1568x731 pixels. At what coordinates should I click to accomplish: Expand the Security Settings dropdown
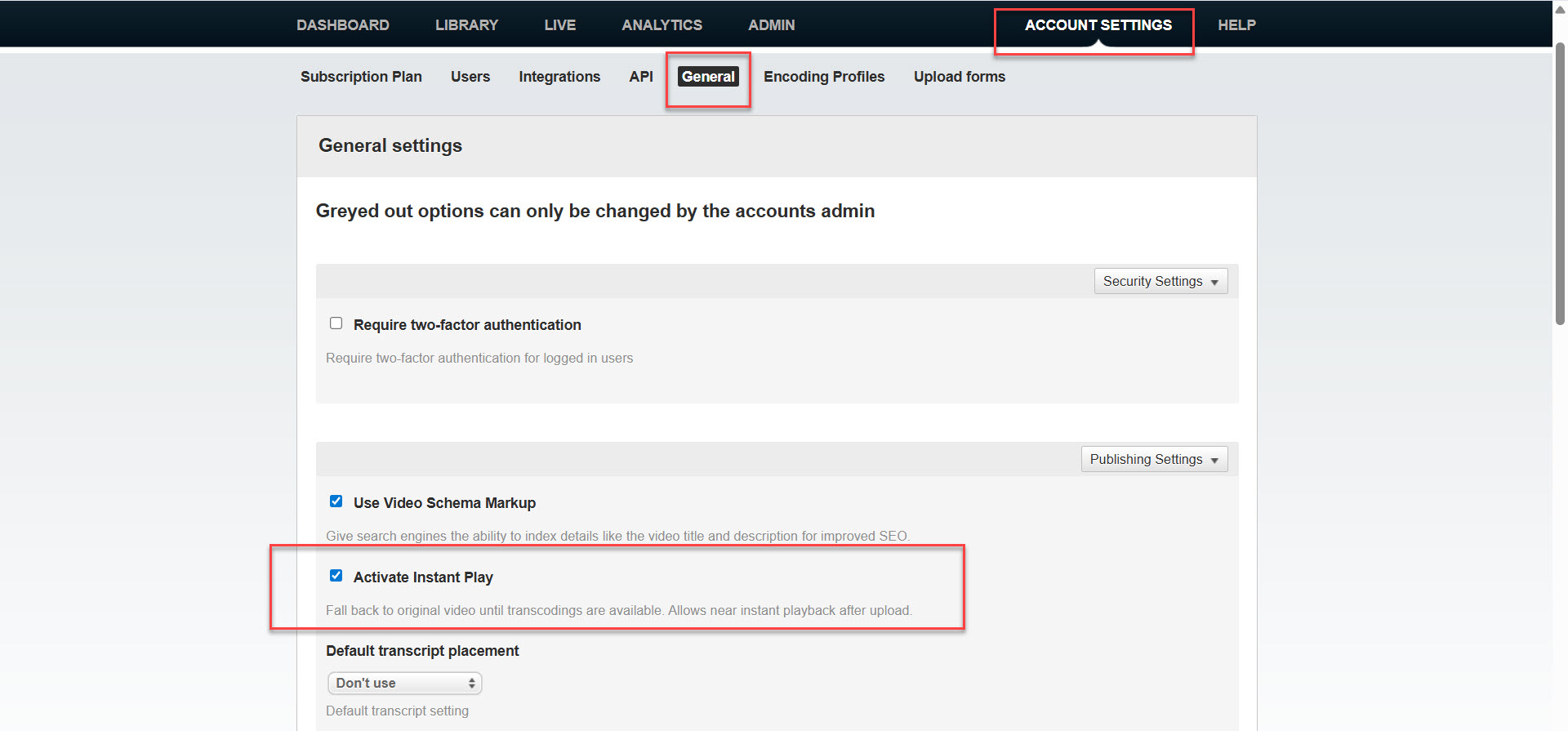pyautogui.click(x=1160, y=281)
